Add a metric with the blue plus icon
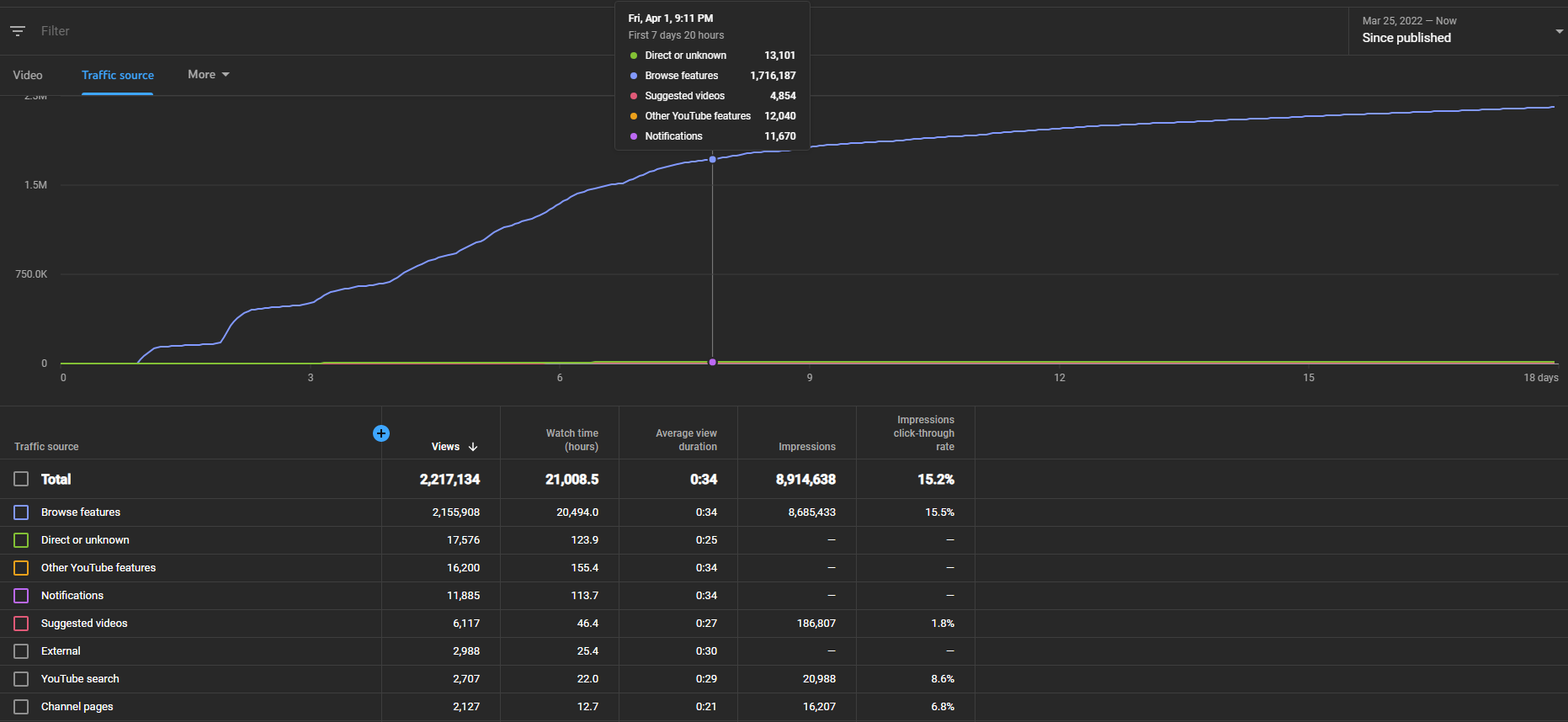This screenshot has width=1568, height=722. coord(381,433)
